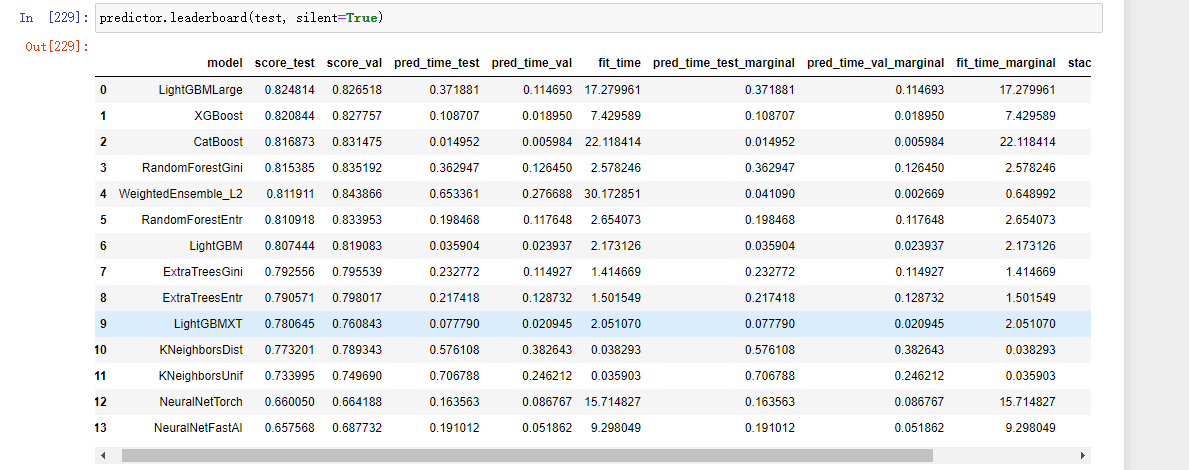Image resolution: width=1189 pixels, height=470 pixels.
Task: Click pred_time_val_marginal value 0.002669
Action: (920, 194)
